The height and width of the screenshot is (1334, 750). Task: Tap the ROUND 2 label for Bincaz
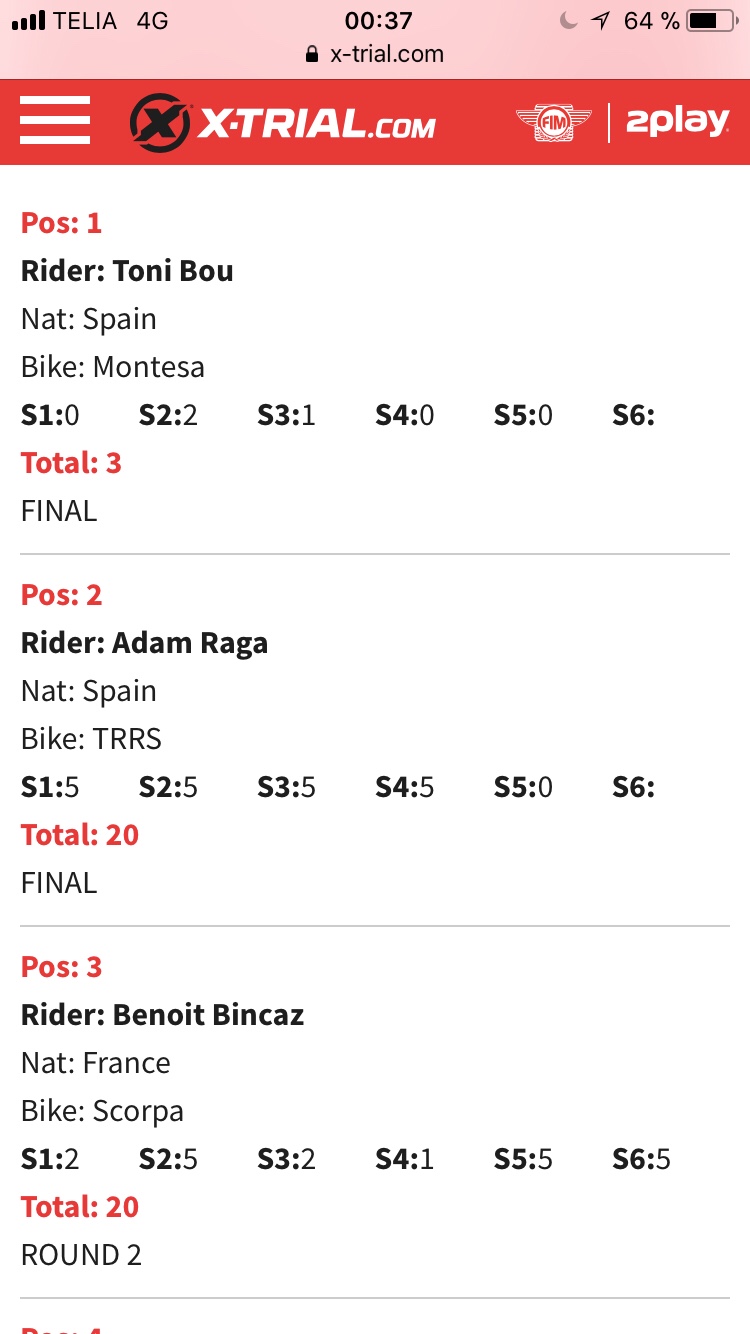pos(81,1255)
